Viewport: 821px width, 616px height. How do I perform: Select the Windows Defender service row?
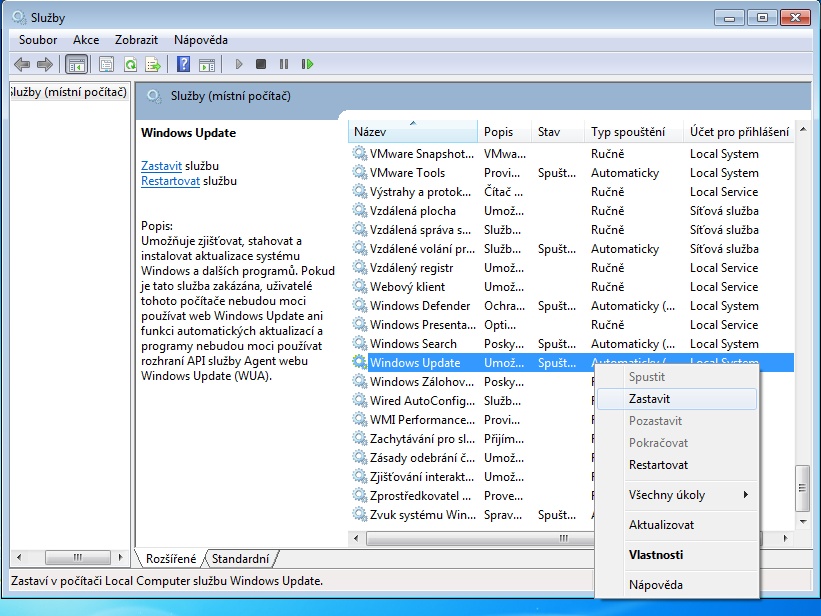tap(419, 306)
